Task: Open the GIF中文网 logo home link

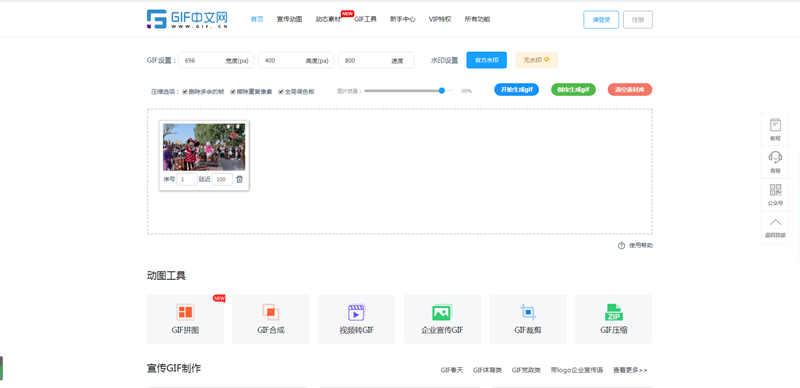Action: coord(187,19)
